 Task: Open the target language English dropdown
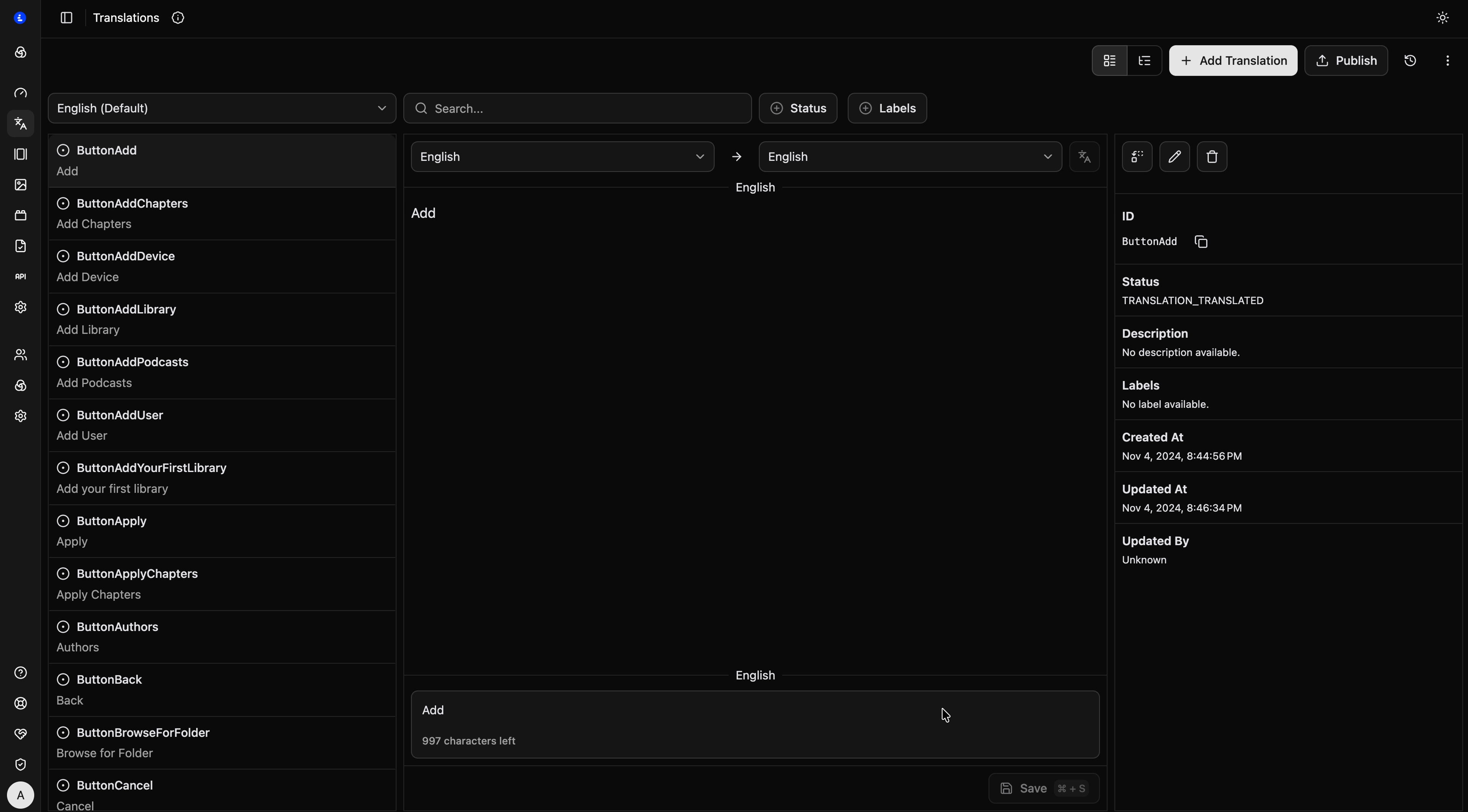(910, 157)
